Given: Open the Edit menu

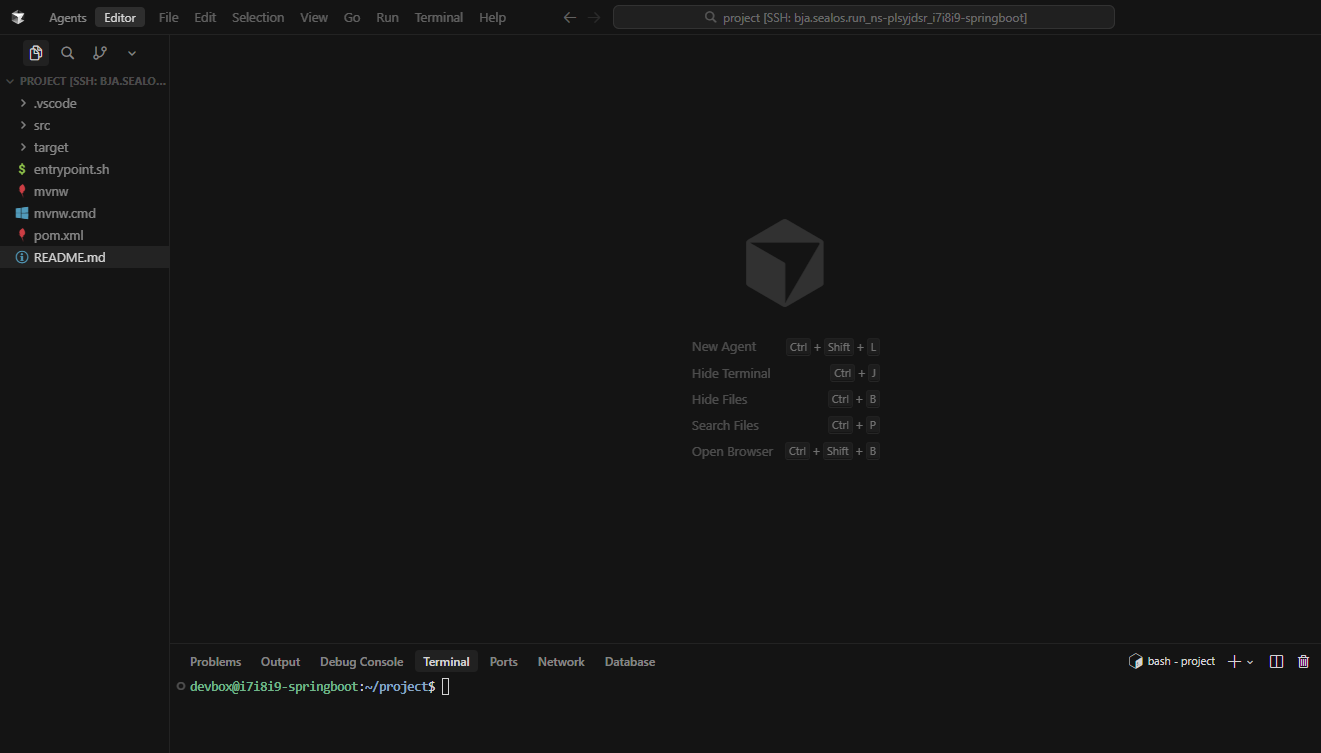Looking at the screenshot, I should (x=205, y=17).
